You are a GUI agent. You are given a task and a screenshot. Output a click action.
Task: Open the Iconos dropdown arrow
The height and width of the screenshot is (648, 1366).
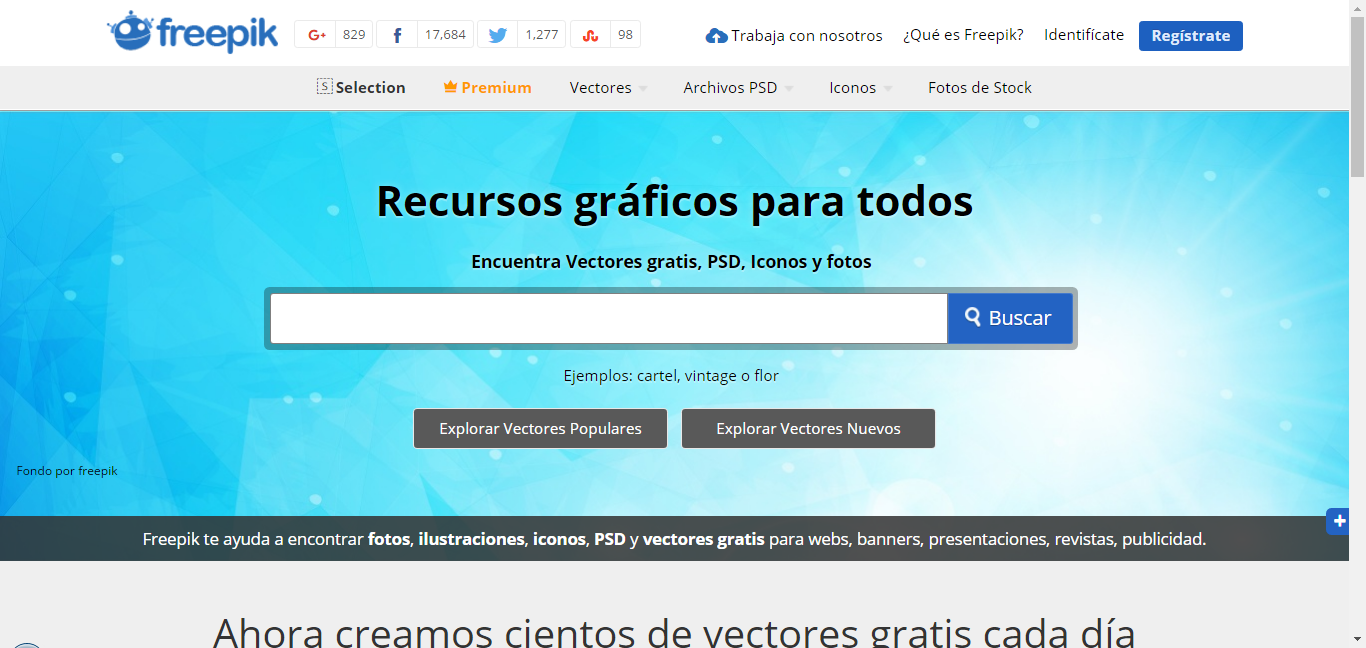pos(888,88)
